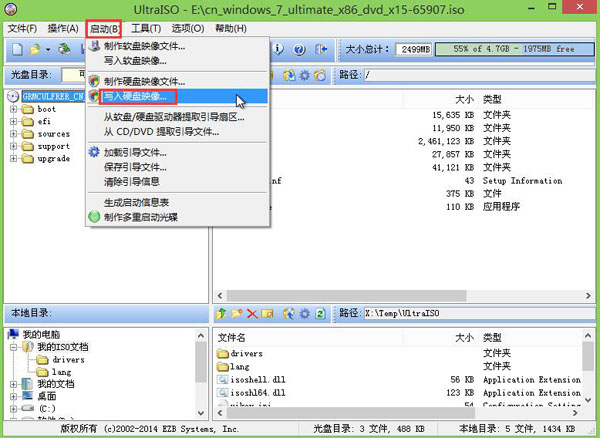The width and height of the screenshot is (600, 438).
Task: Expand the support folder node
Action: coord(13,146)
